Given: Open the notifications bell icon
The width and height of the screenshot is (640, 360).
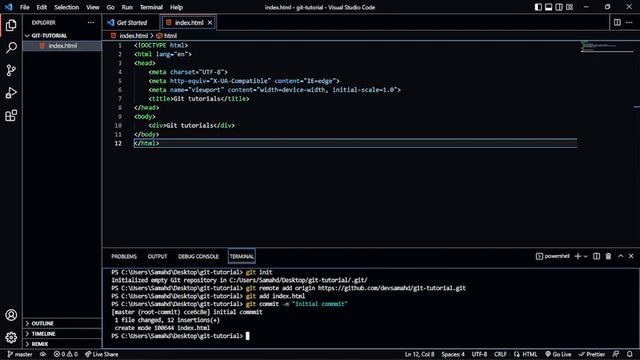Looking at the screenshot, I should tap(630, 354).
